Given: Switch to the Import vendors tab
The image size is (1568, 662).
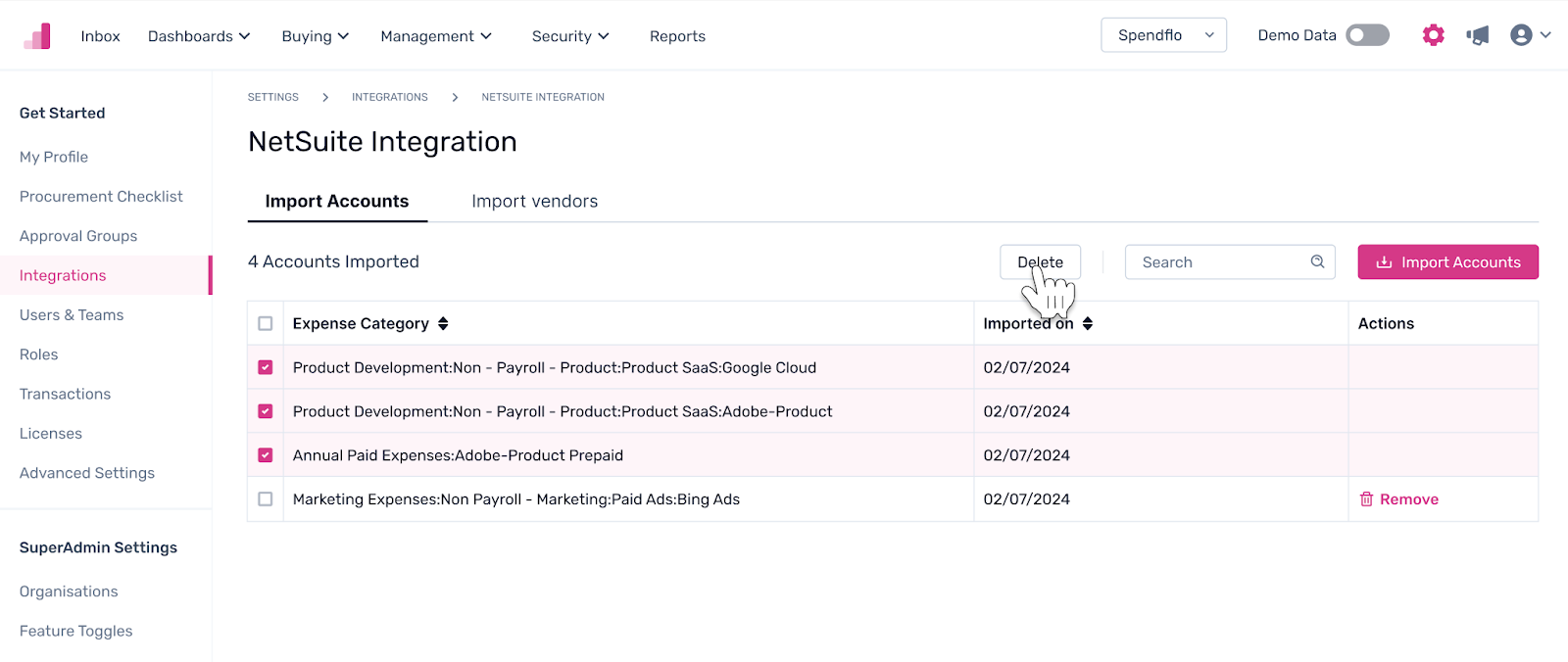Looking at the screenshot, I should (535, 201).
